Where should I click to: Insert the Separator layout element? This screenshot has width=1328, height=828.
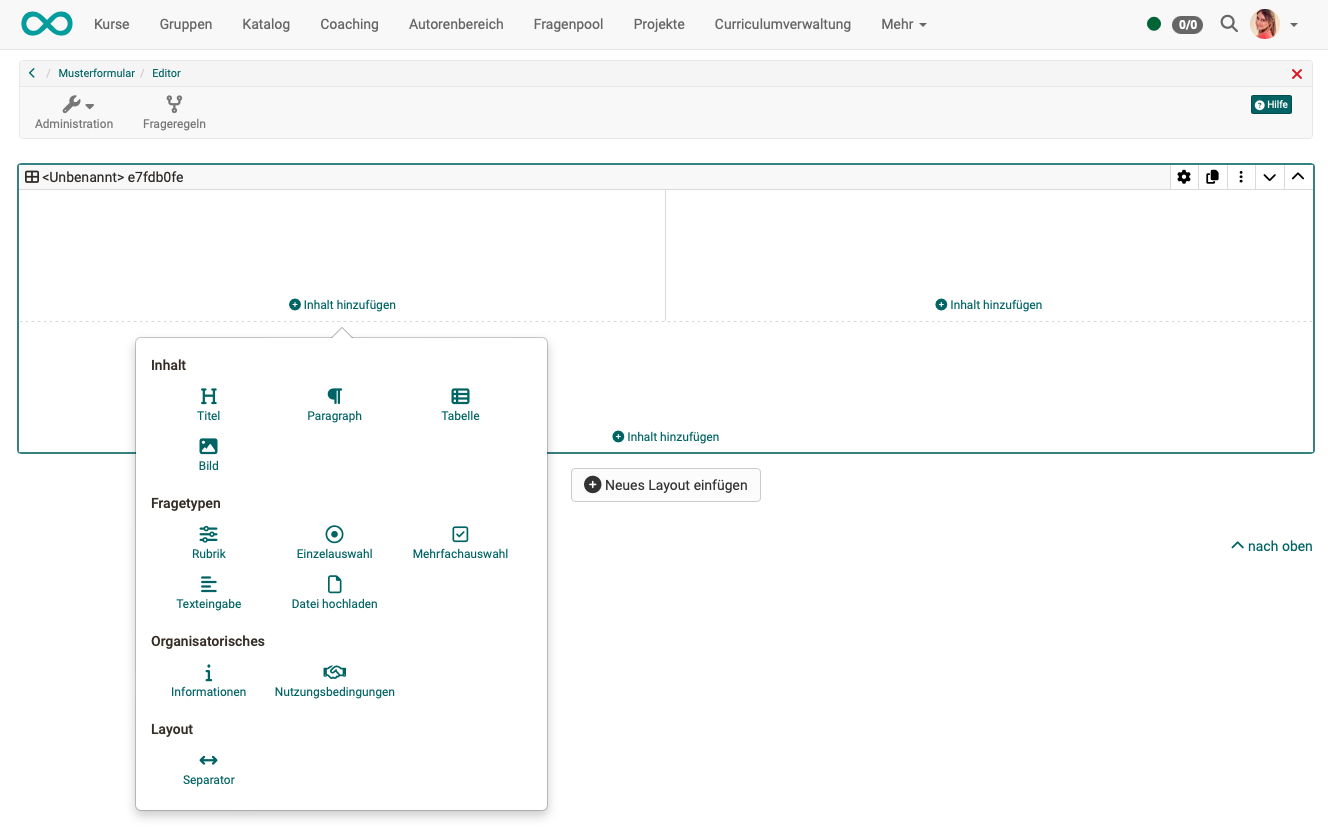coord(208,768)
